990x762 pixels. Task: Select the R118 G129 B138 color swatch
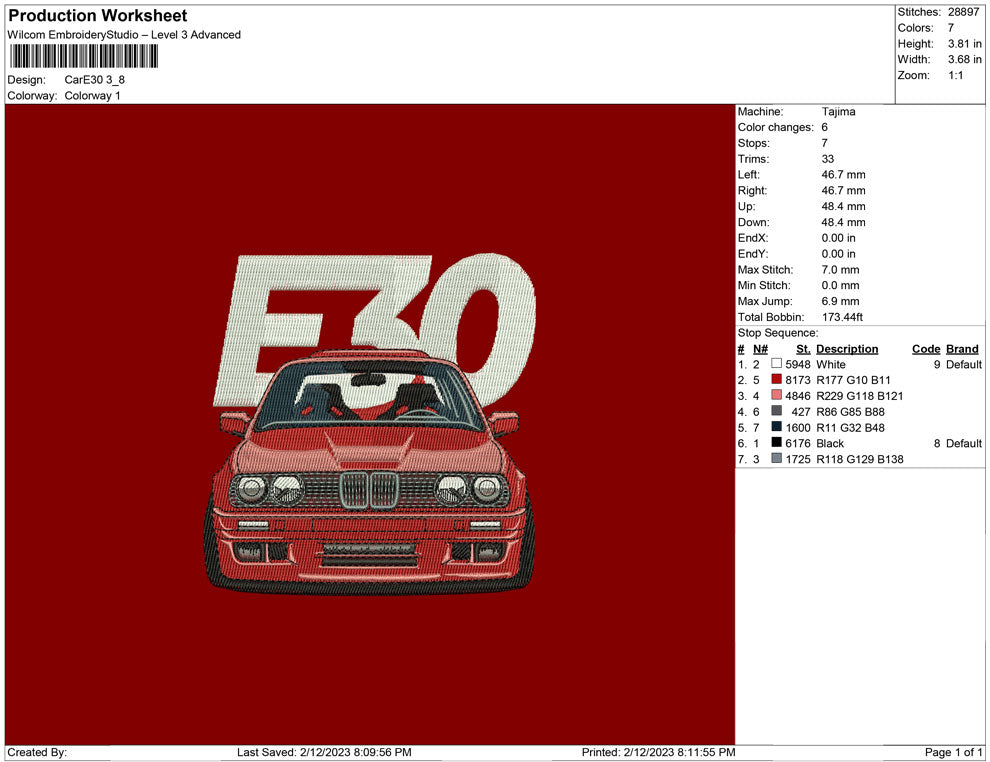pos(776,459)
